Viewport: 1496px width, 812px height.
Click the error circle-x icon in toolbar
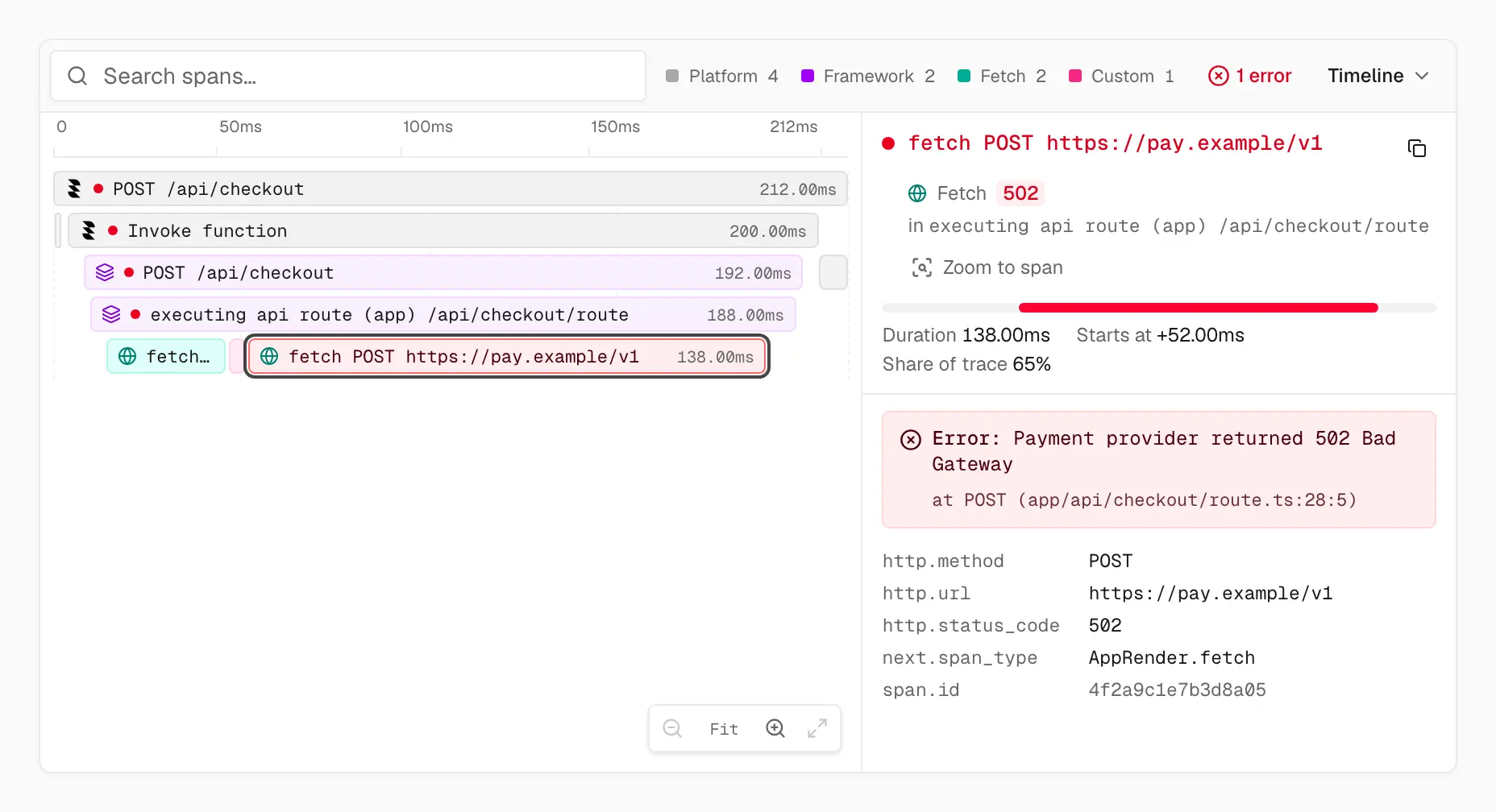1219,76
